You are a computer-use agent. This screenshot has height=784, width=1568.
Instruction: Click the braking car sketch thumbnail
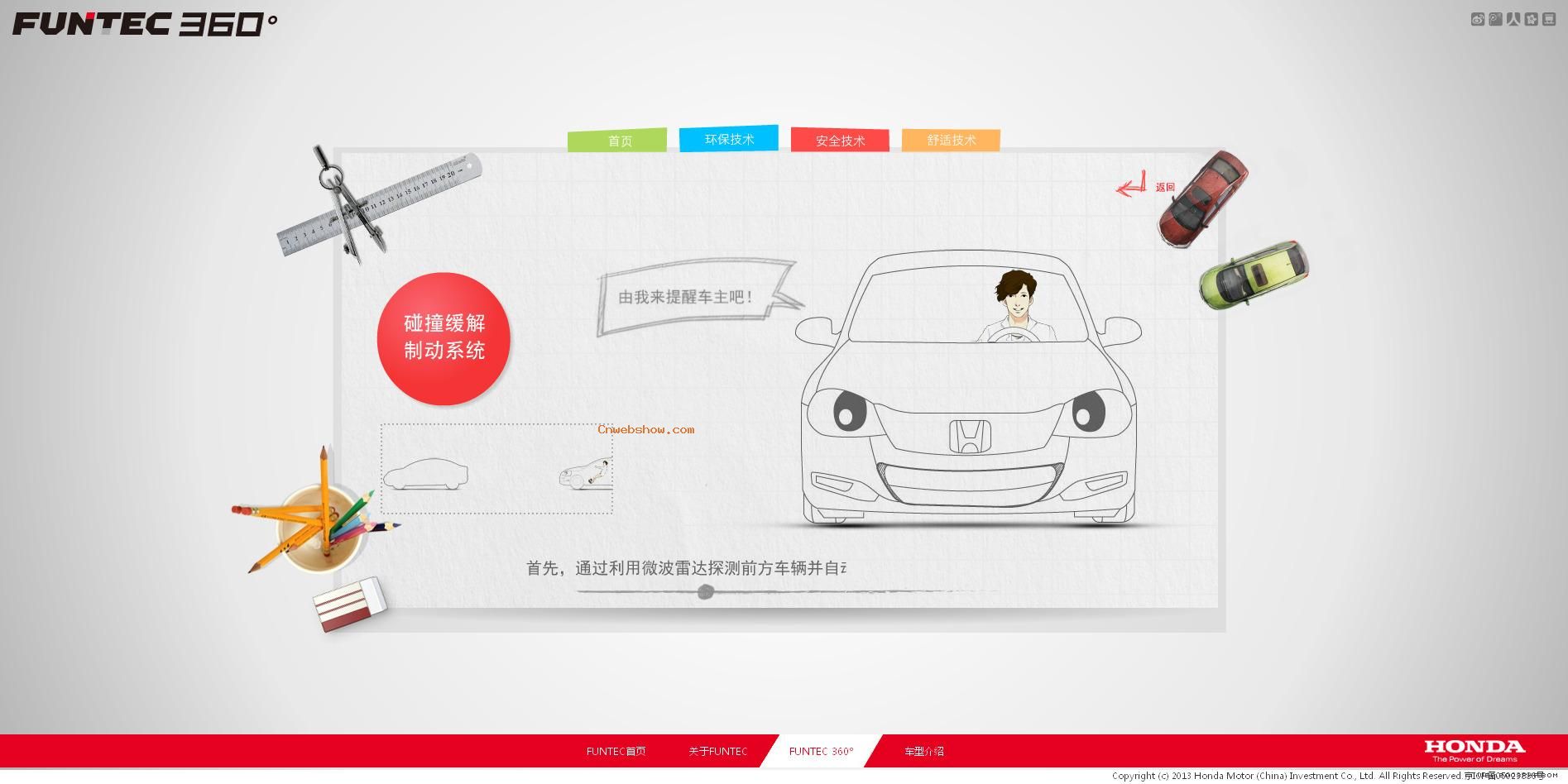[582, 476]
